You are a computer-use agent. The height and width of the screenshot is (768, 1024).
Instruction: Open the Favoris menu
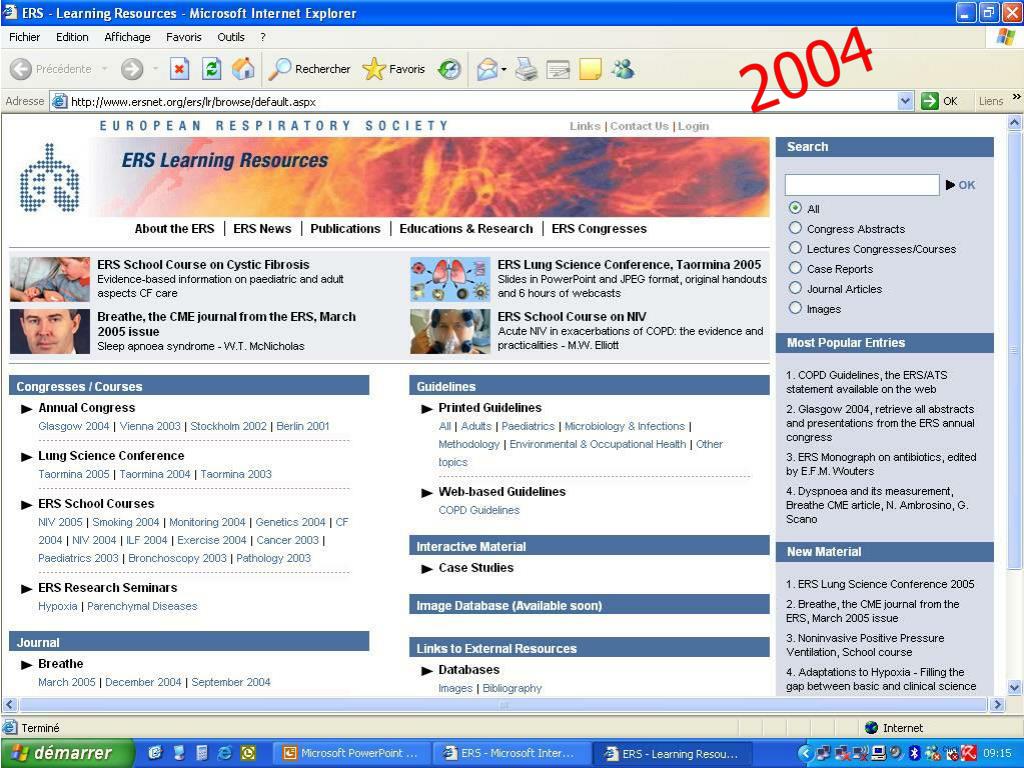[x=184, y=37]
